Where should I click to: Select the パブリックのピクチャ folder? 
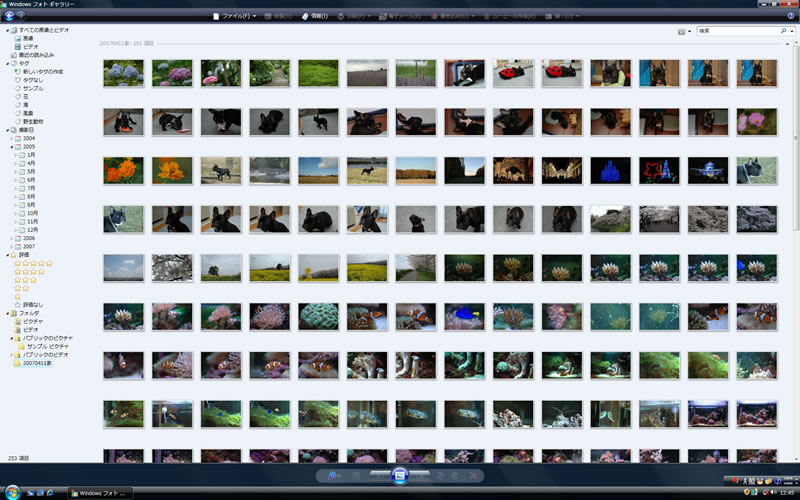pyautogui.click(x=47, y=338)
